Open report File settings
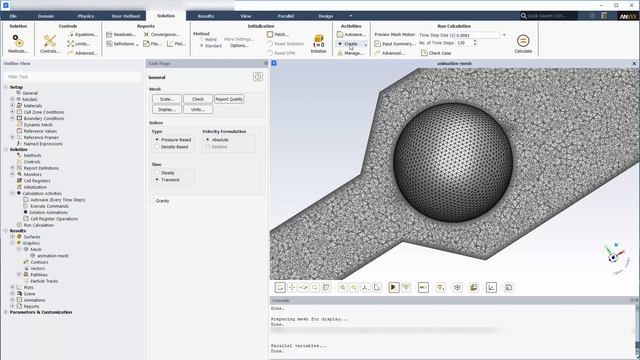The image size is (640, 360). pyautogui.click(x=152, y=44)
